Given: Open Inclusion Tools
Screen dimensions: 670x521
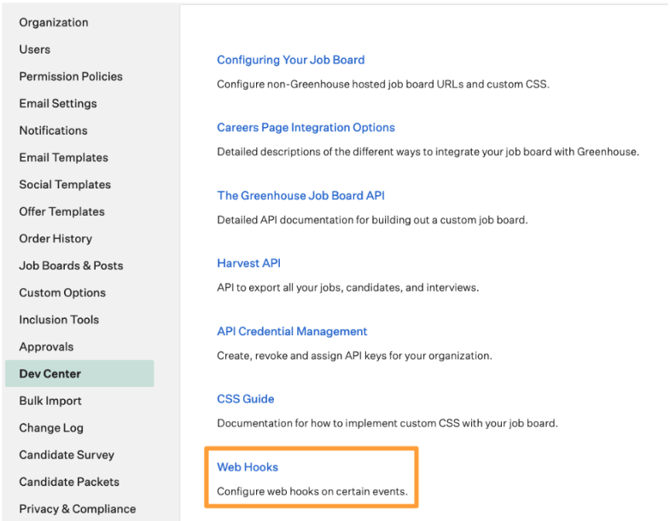Looking at the screenshot, I should click(59, 320).
